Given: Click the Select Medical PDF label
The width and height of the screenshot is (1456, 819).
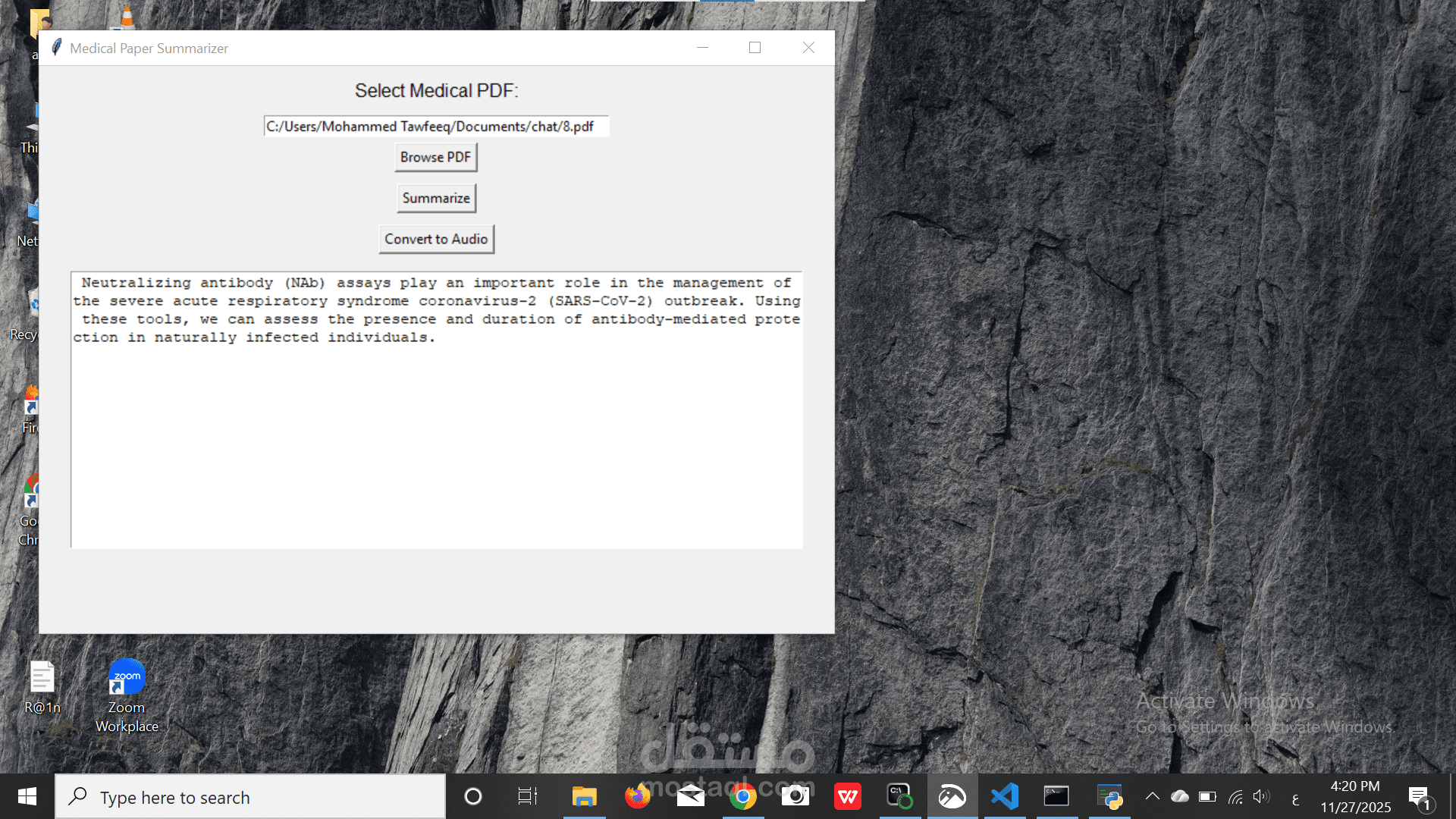Looking at the screenshot, I should click(x=437, y=91).
